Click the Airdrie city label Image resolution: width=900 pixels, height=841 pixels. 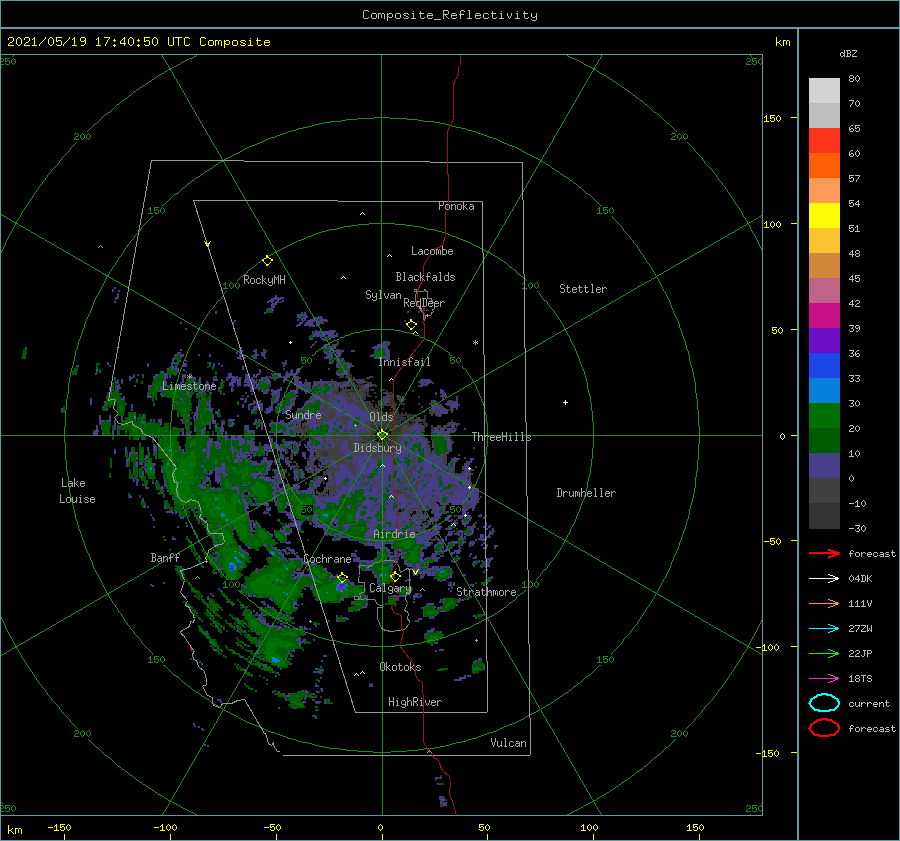(x=394, y=534)
